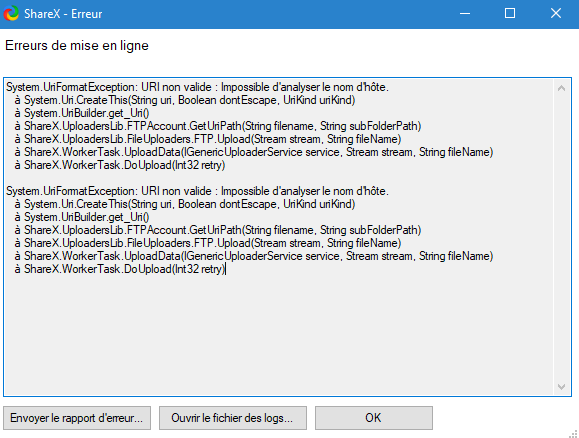Close the ShareX Erreur window
Image resolution: width=579 pixels, height=438 pixels.
(556, 14)
